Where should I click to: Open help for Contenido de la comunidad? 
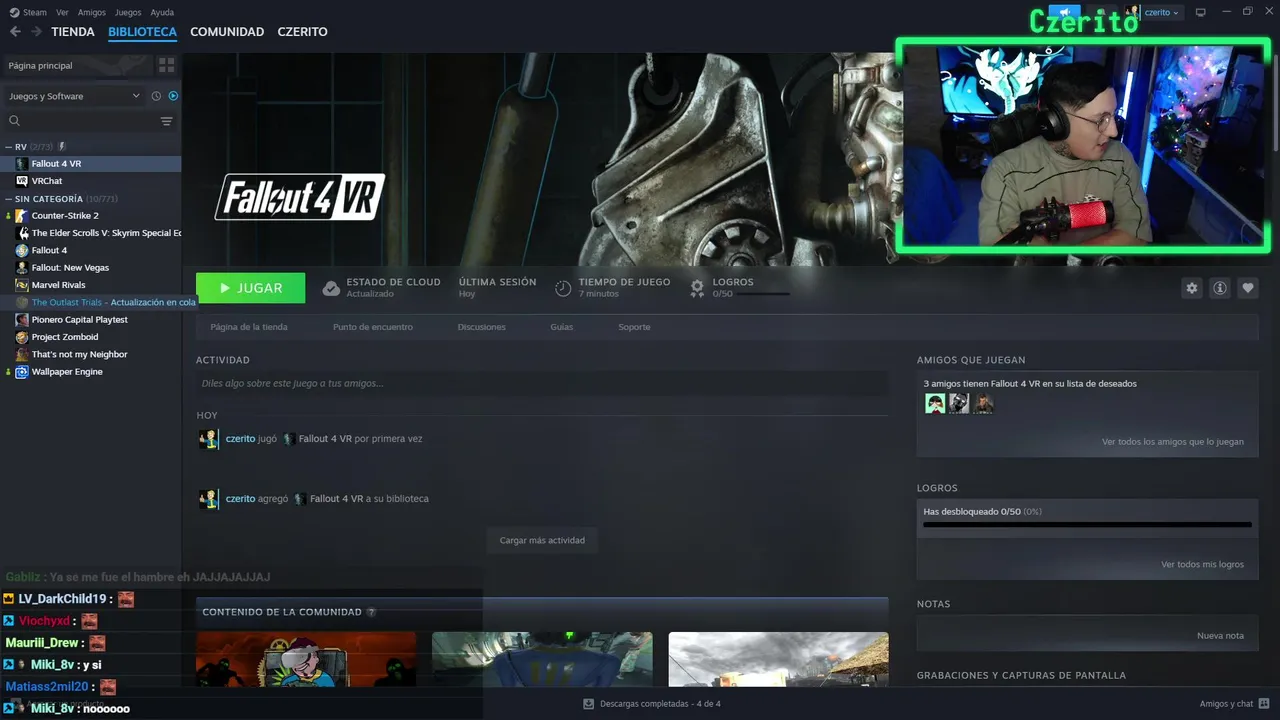[371, 612]
